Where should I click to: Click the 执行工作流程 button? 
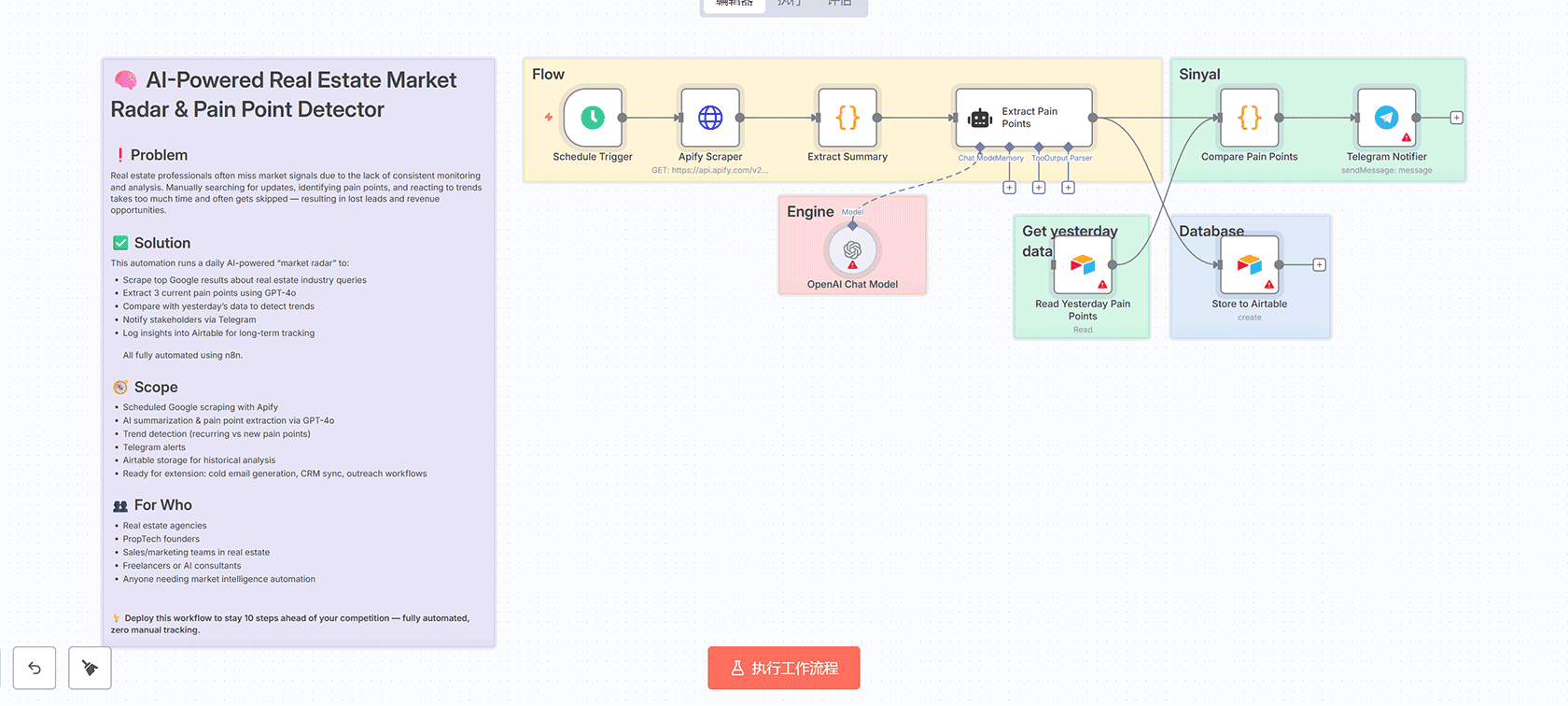point(784,668)
